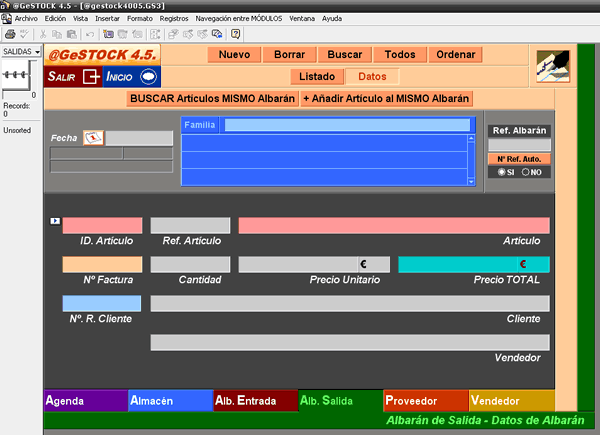Click the small arrow icon beside ID. Artículo

(55, 221)
